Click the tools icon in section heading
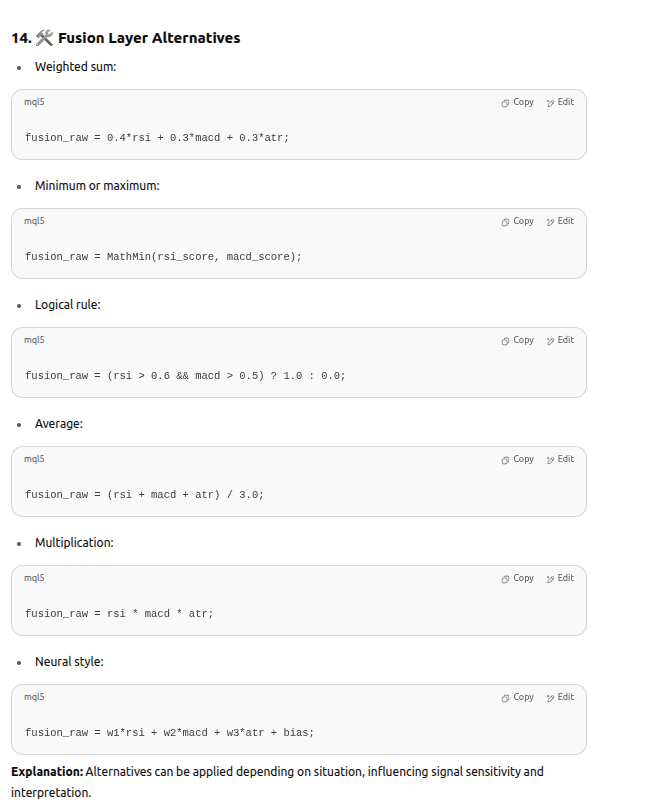The height and width of the screenshot is (804, 649). [x=44, y=38]
